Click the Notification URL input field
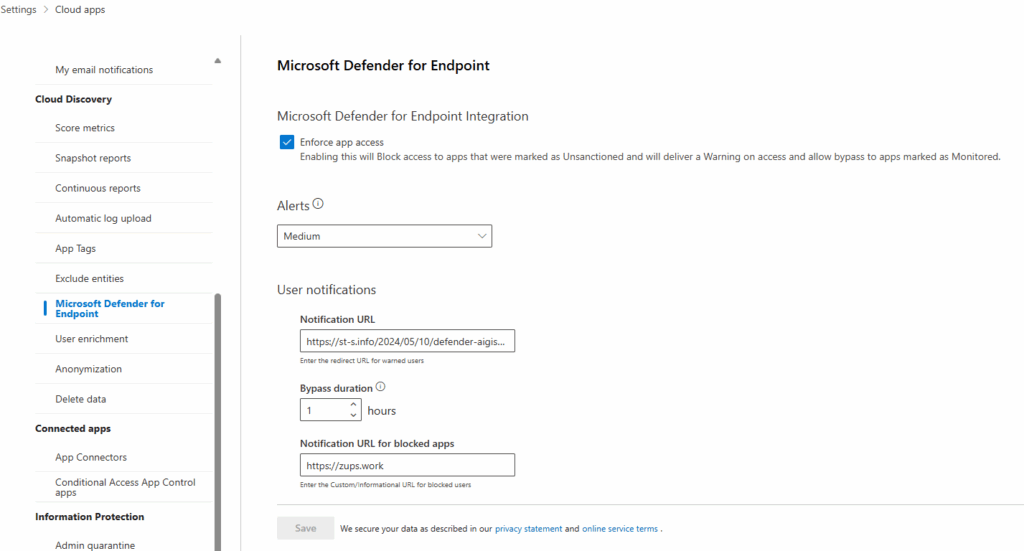The height and width of the screenshot is (551, 1024). pos(407,341)
